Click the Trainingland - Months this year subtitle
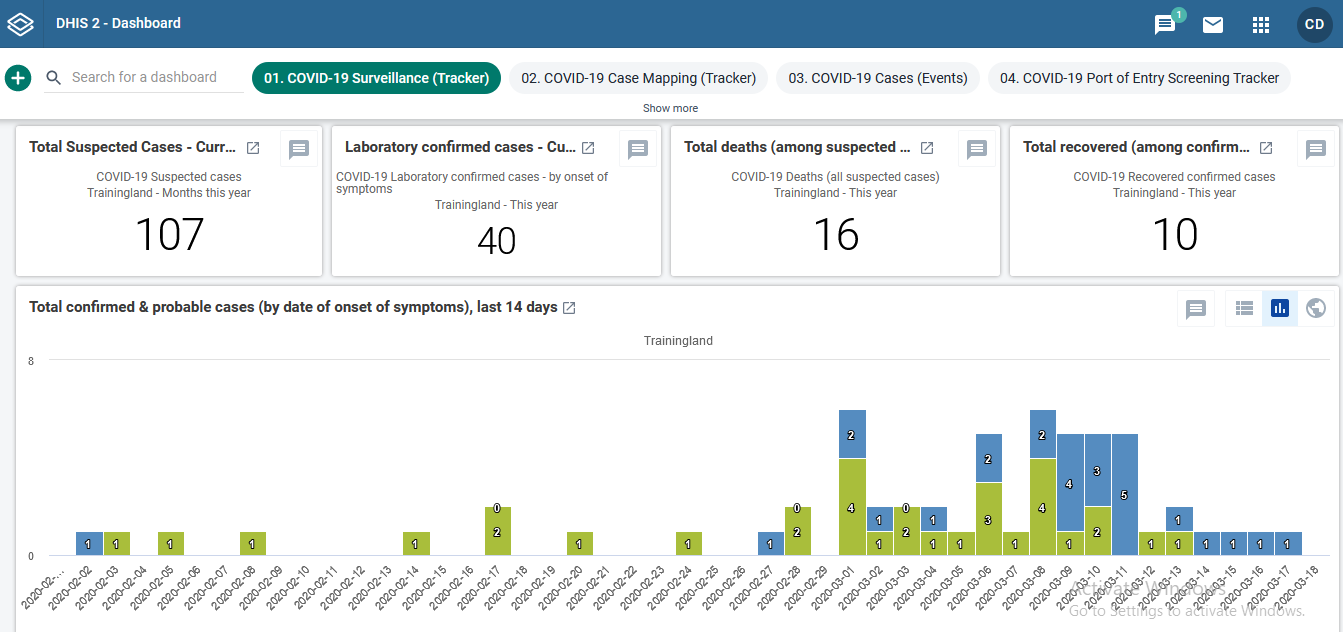The image size is (1343, 632). 169,193
